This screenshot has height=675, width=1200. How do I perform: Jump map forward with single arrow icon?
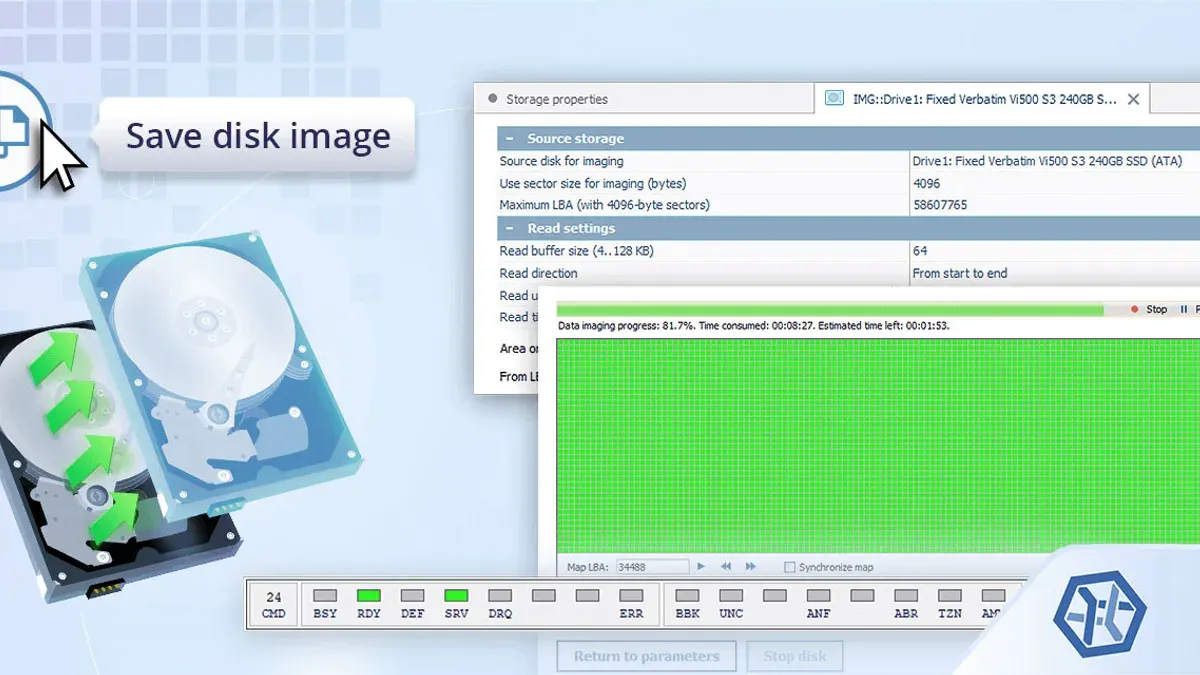pos(701,567)
